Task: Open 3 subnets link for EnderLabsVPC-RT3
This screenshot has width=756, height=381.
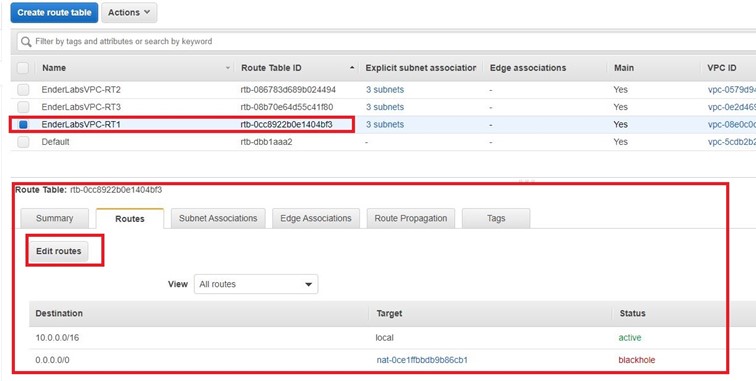Action: (x=385, y=107)
